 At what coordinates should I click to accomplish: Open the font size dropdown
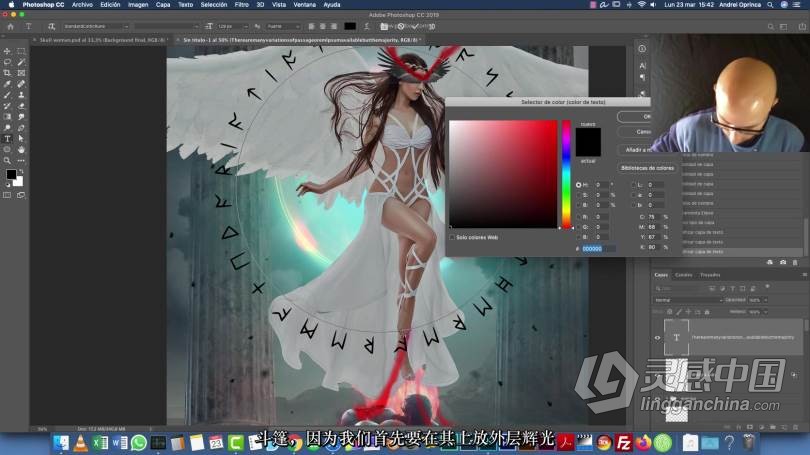232,26
